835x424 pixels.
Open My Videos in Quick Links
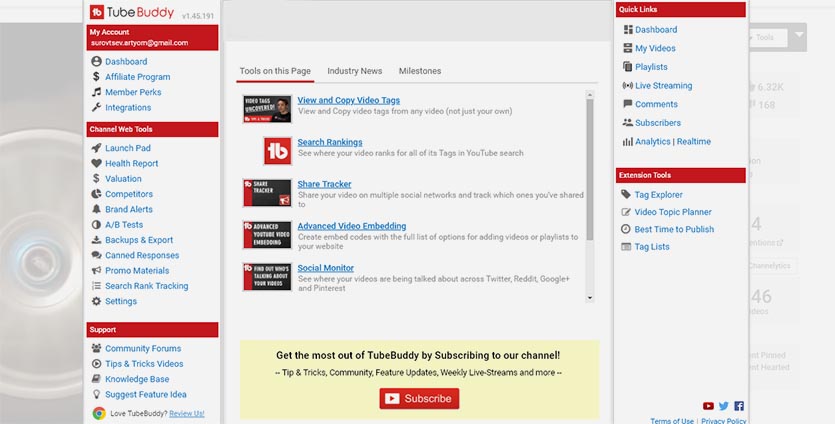point(655,48)
